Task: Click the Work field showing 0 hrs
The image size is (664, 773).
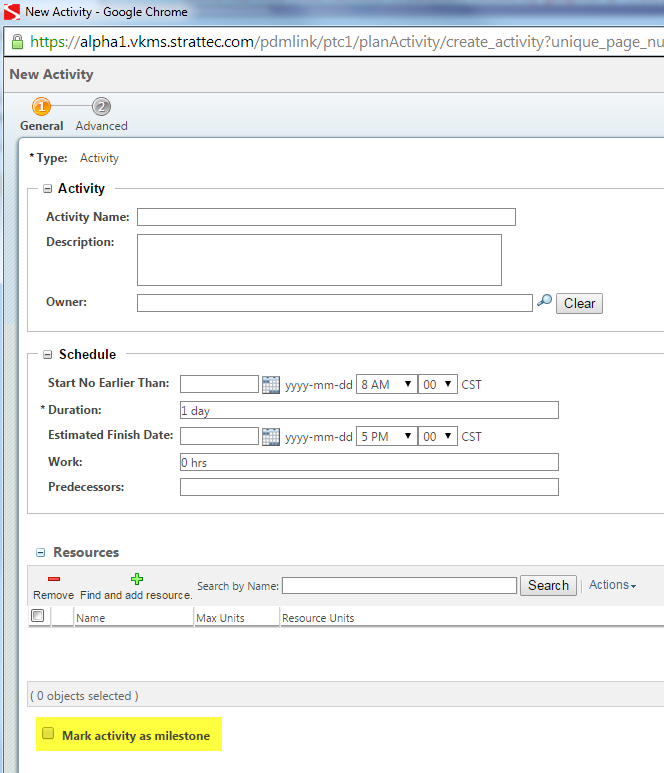Action: tap(369, 462)
